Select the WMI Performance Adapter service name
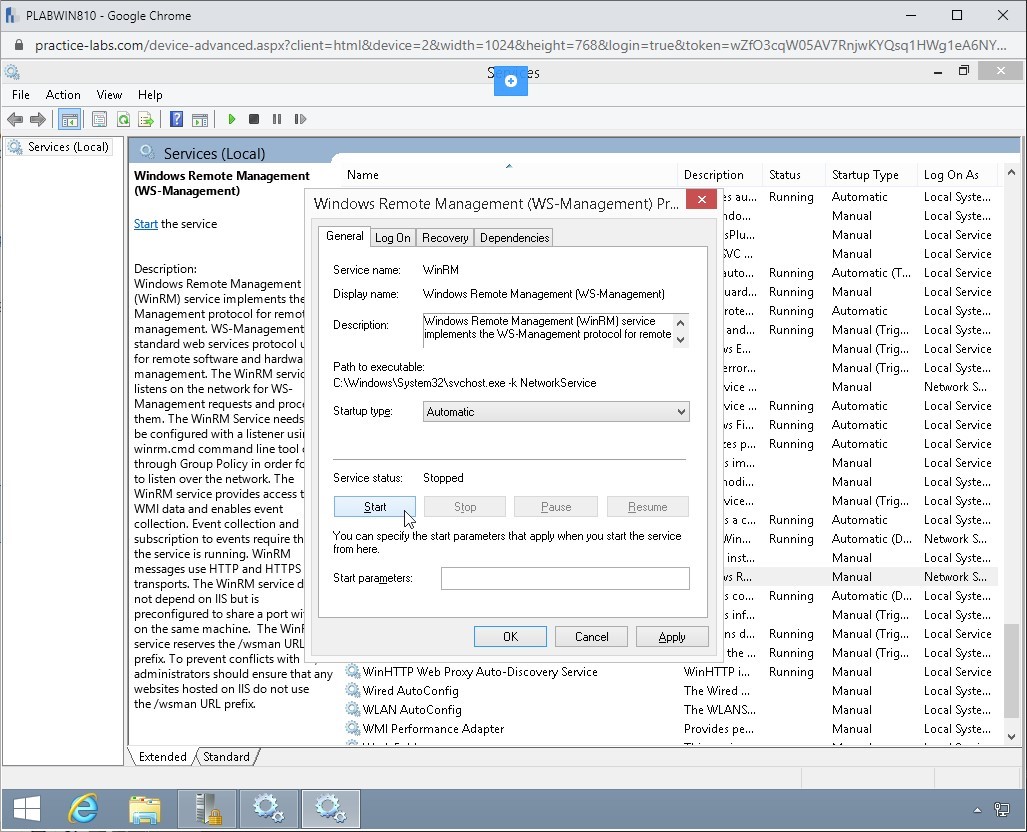The image size is (1027, 832). [434, 728]
